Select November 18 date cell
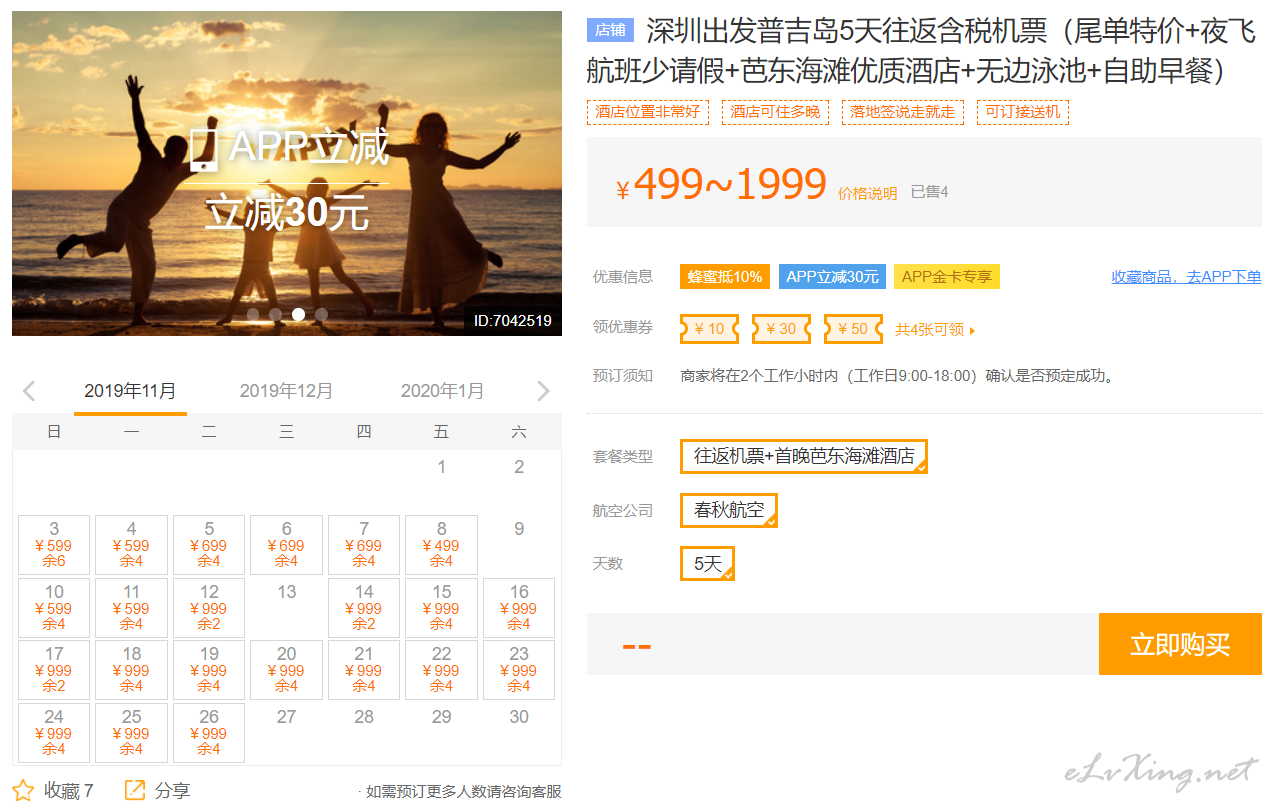Viewport: 1269px width, 805px height. 131,670
